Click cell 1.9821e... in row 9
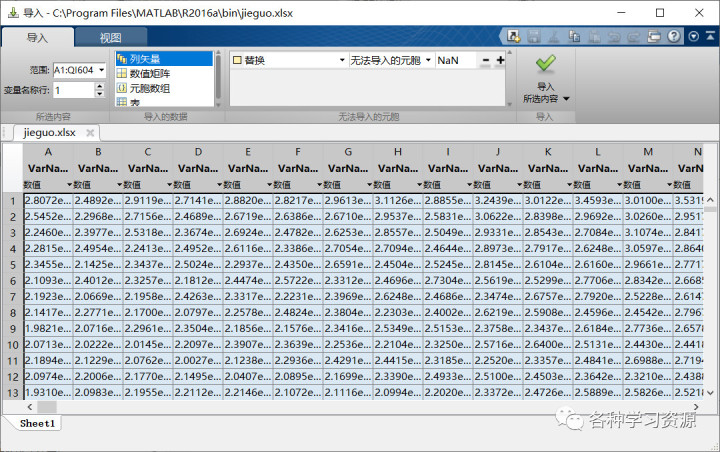Screen dimensions: 720x452 click(48, 328)
